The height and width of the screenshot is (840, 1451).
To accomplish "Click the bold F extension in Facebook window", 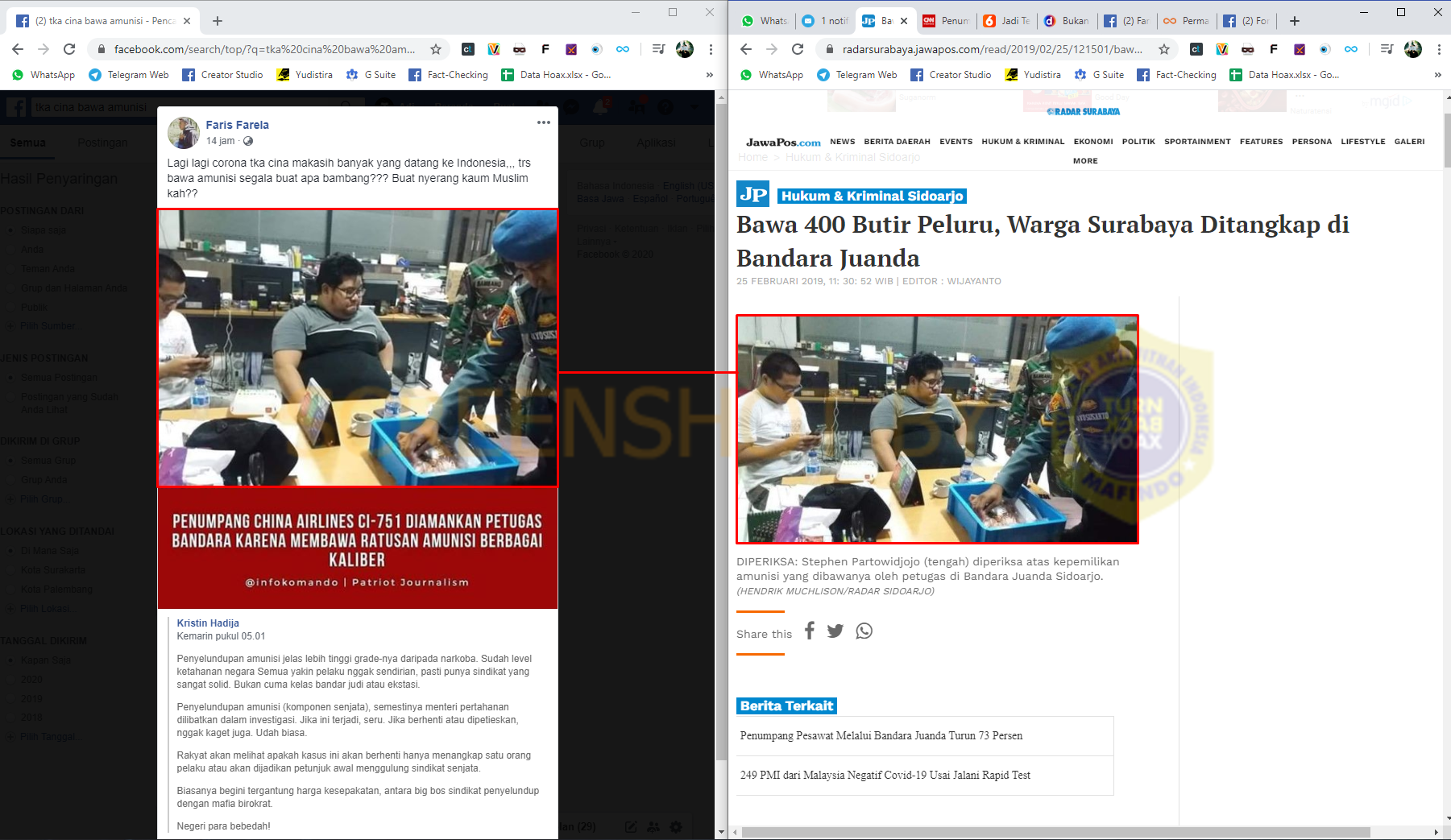I will (545, 49).
